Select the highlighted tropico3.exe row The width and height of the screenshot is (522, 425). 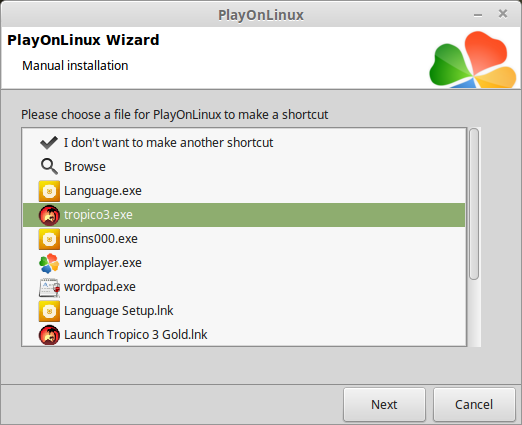click(244, 215)
